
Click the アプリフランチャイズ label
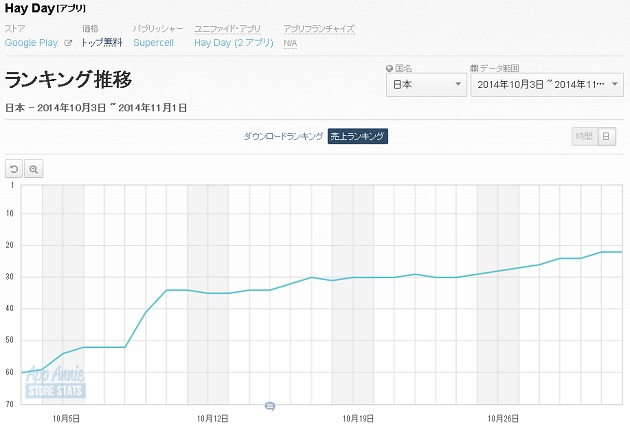click(319, 29)
